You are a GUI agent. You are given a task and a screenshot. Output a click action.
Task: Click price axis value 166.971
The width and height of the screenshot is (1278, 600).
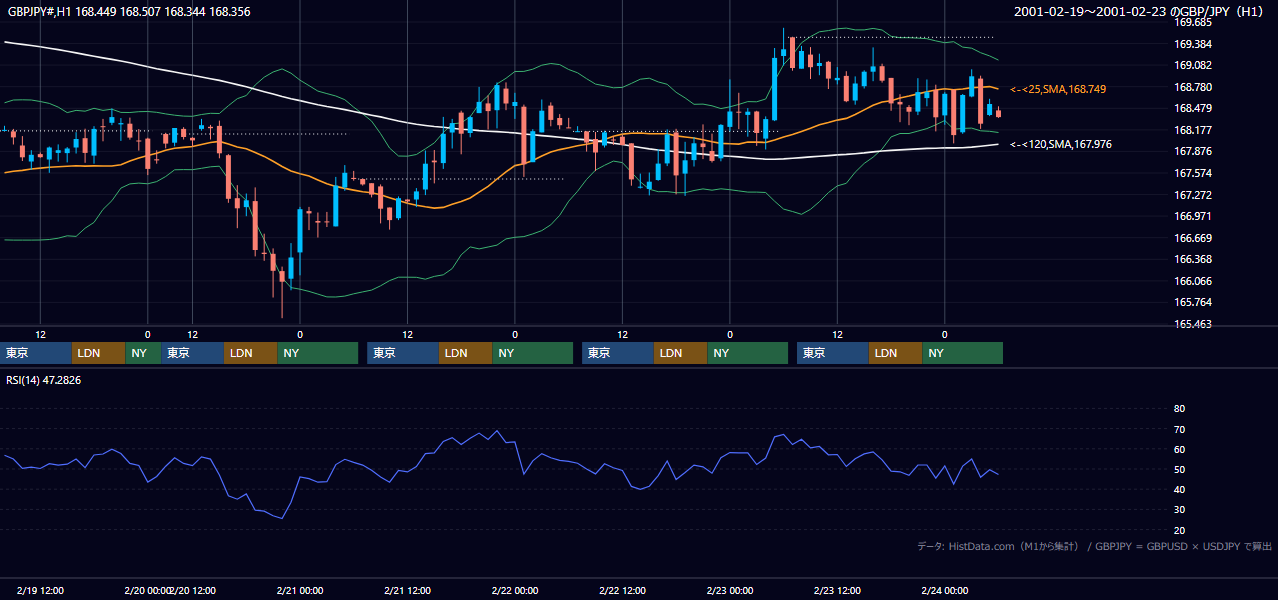[1192, 216]
